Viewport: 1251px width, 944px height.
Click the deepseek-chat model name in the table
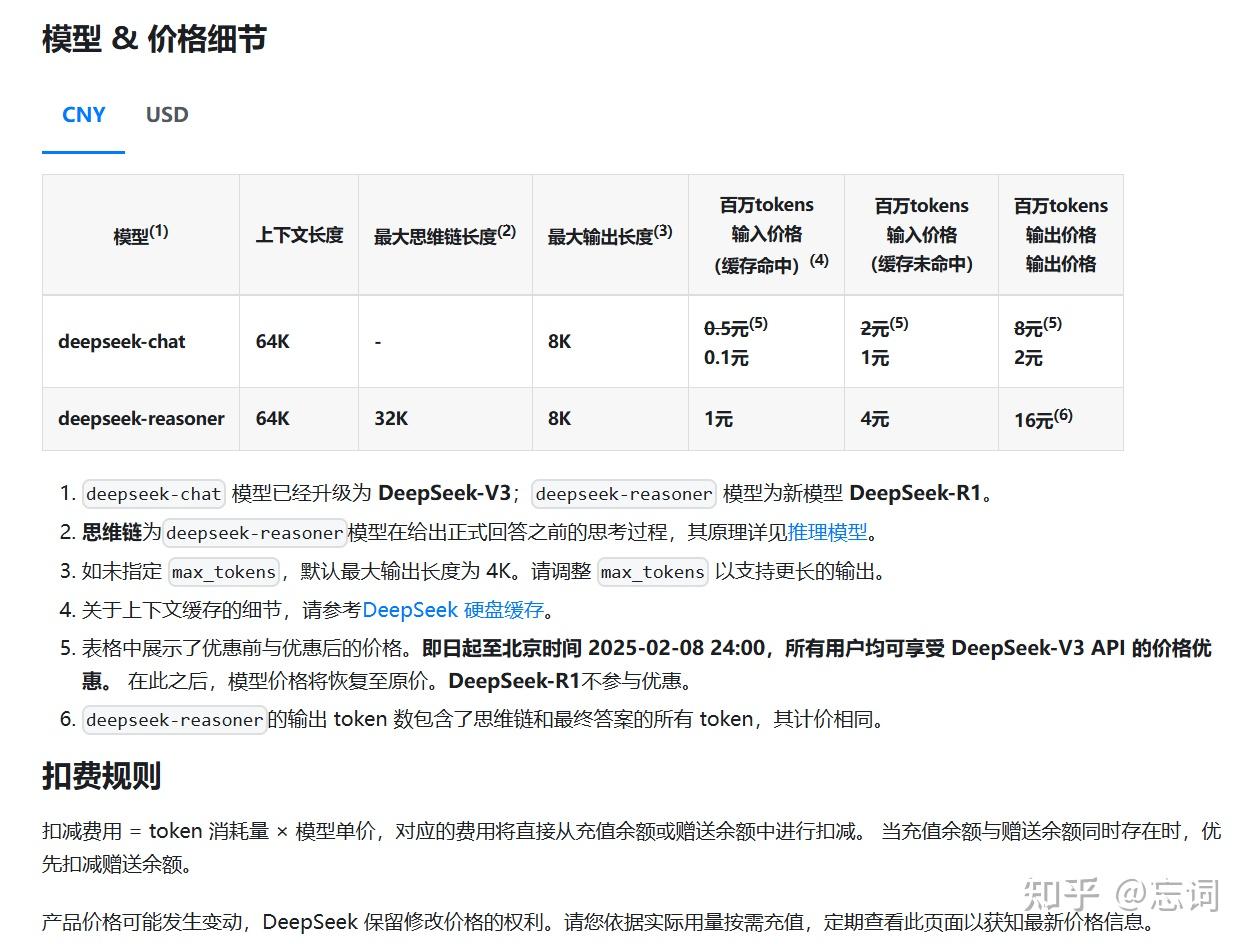coord(120,341)
